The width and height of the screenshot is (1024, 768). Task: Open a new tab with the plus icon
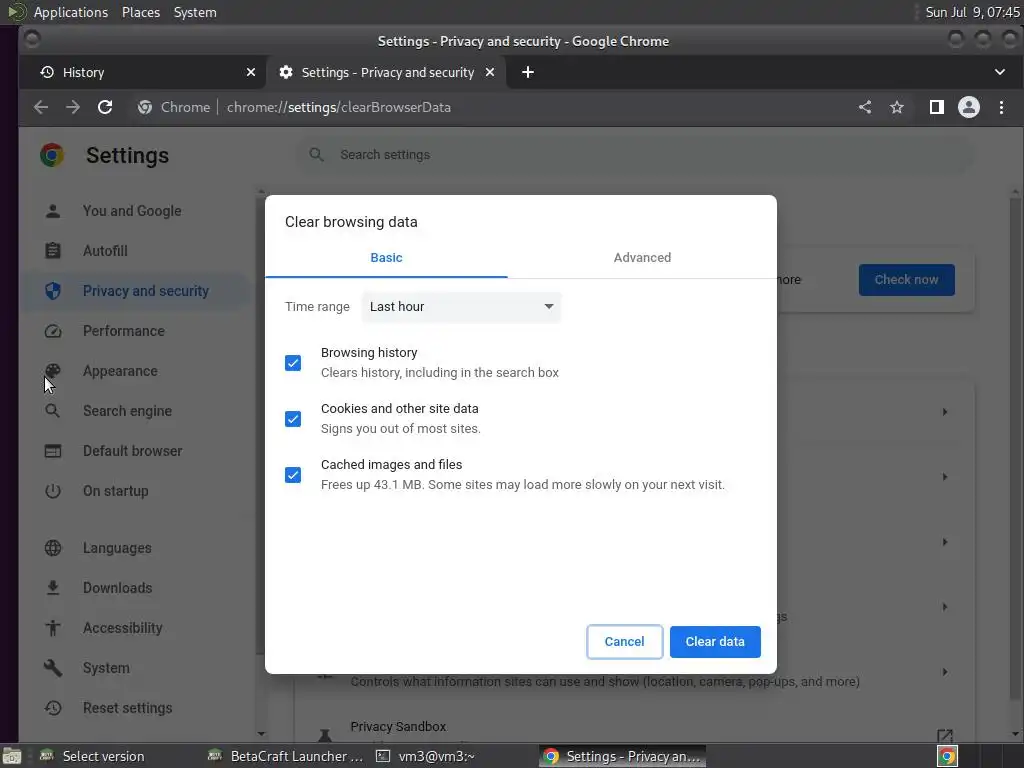[528, 72]
